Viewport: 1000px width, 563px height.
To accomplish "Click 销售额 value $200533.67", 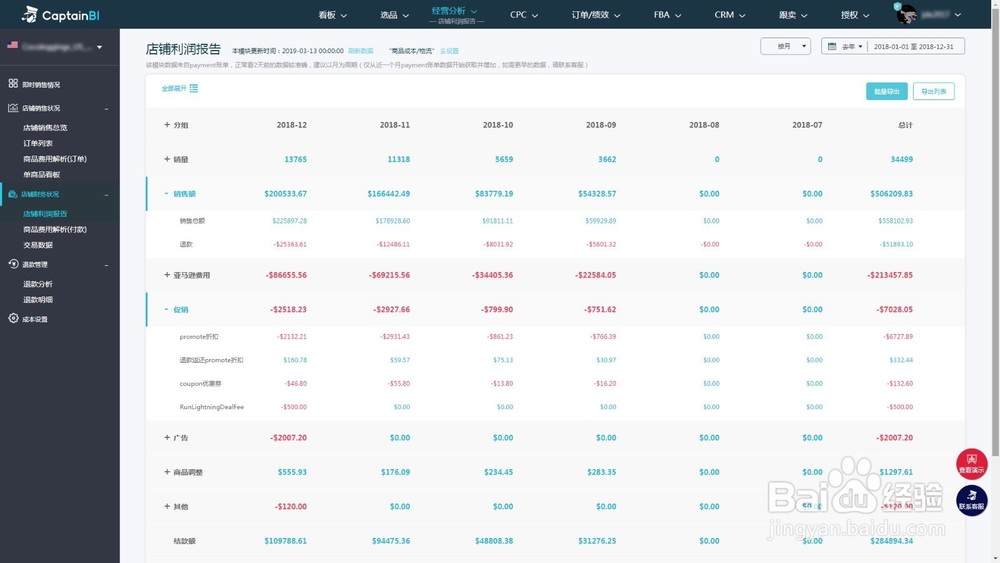I will click(x=285, y=194).
